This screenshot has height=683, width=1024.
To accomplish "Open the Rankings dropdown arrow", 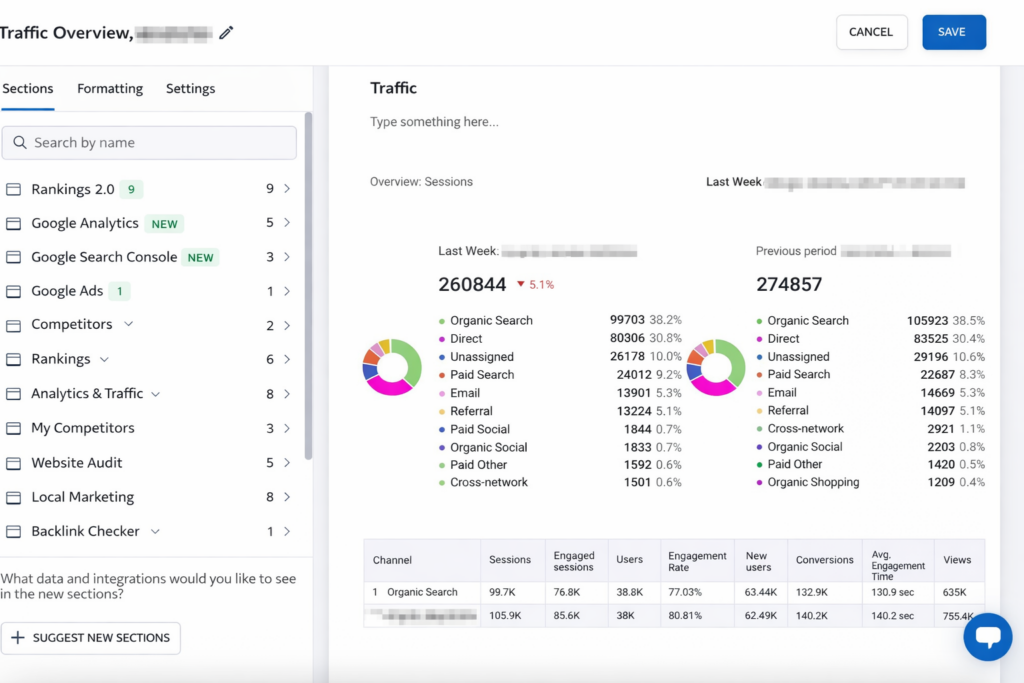I will click(x=104, y=359).
